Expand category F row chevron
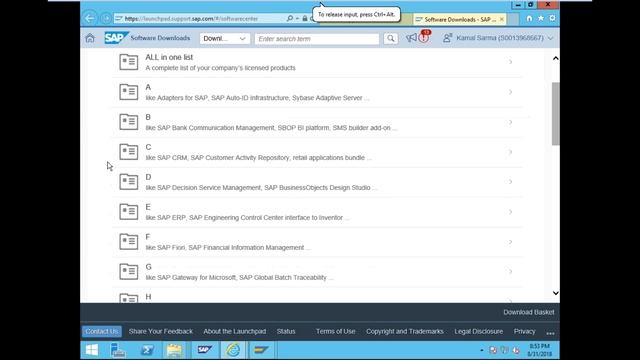Viewport: 640px width, 360px height. point(510,242)
